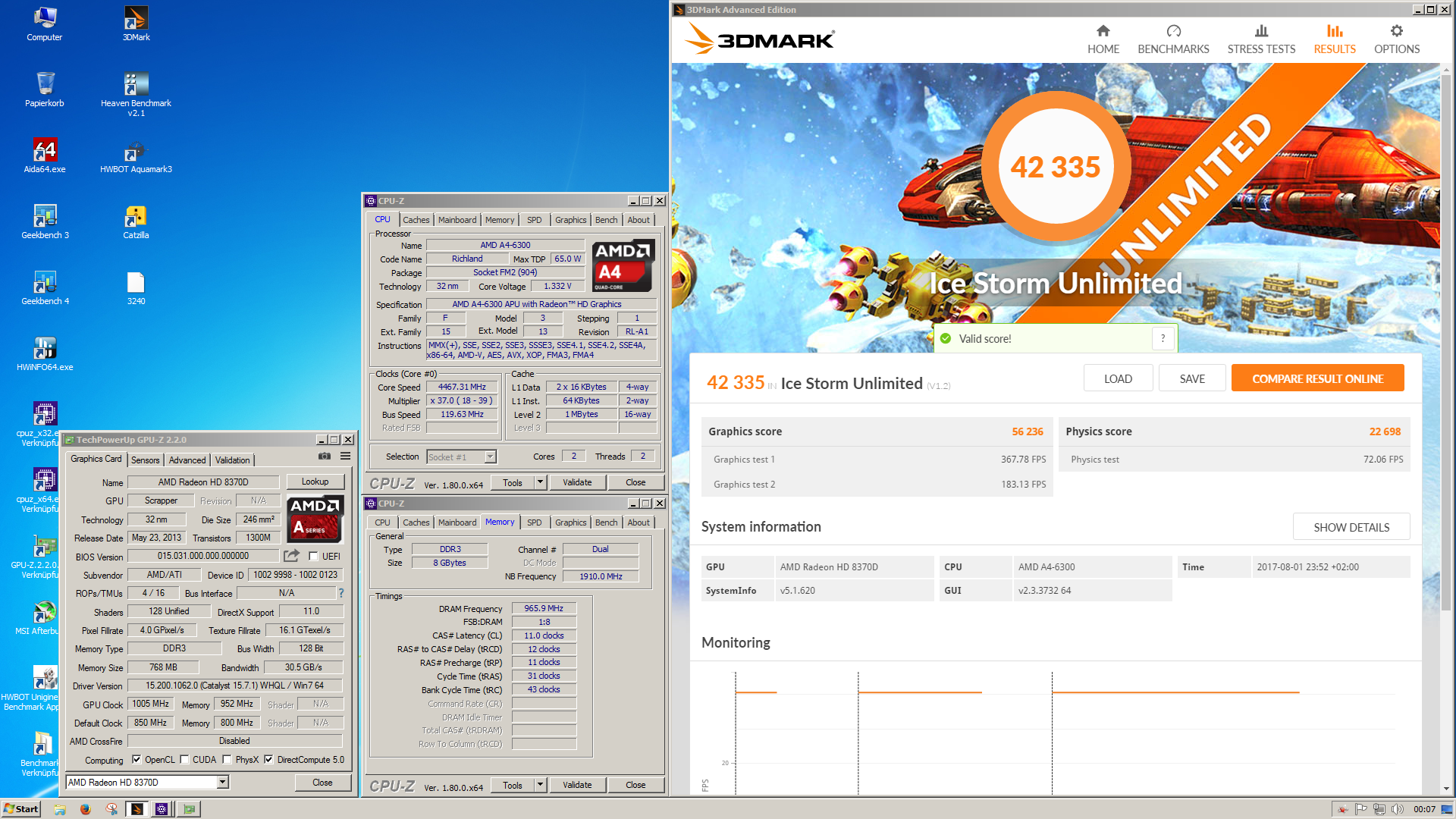
Task: Expand the GPU selection dropdown in GPU-Z
Action: [x=223, y=782]
